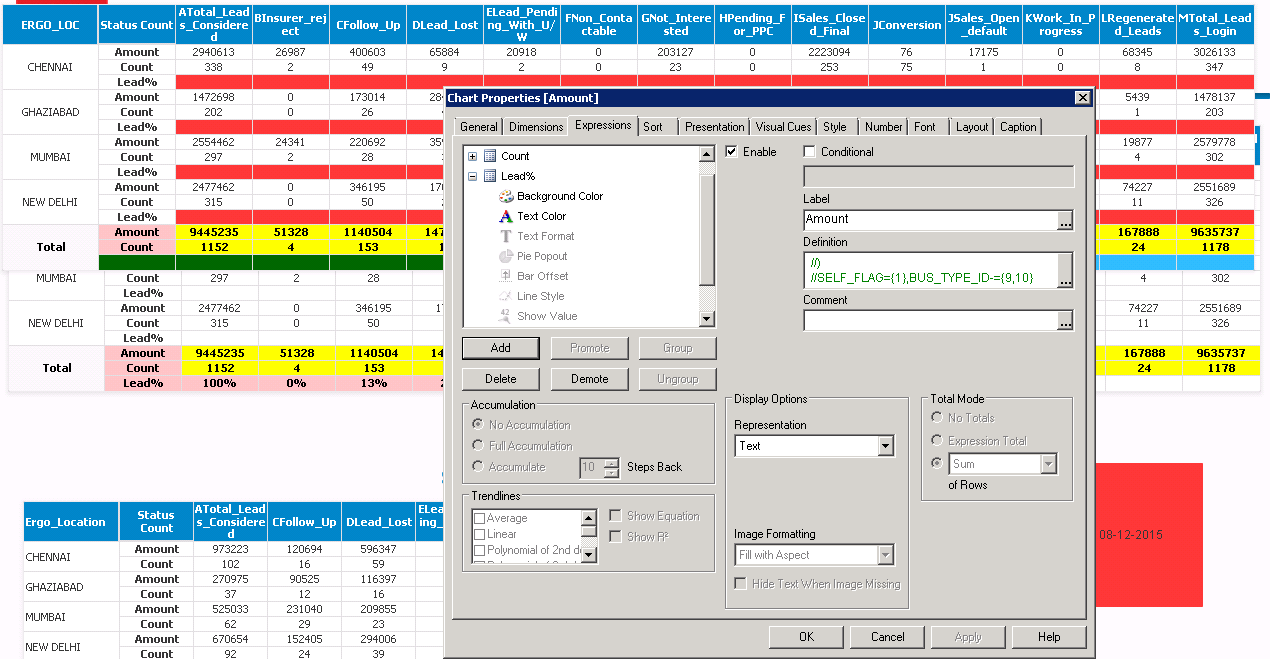
Task: Click the Demote button
Action: (x=590, y=379)
